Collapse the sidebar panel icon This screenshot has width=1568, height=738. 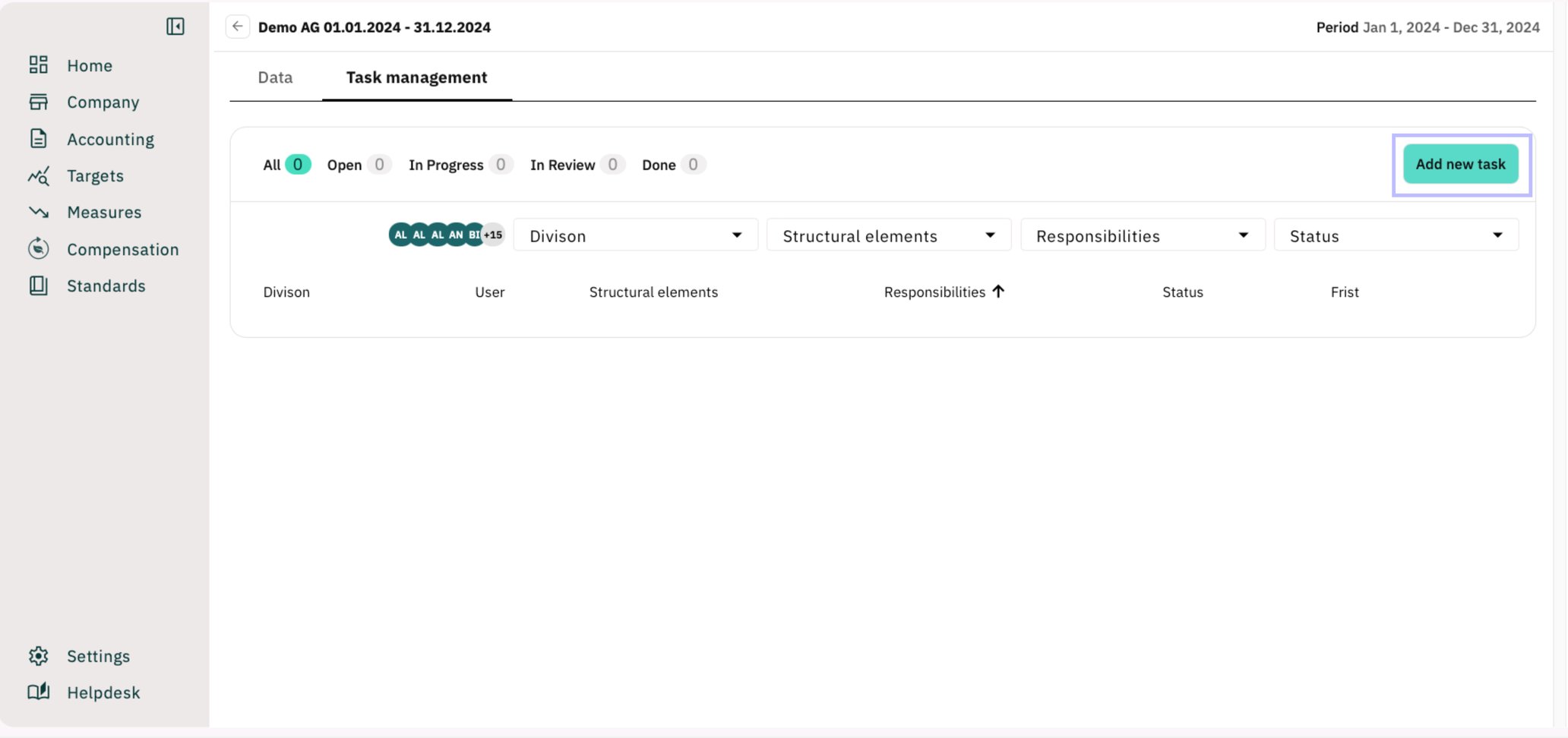pos(175,27)
